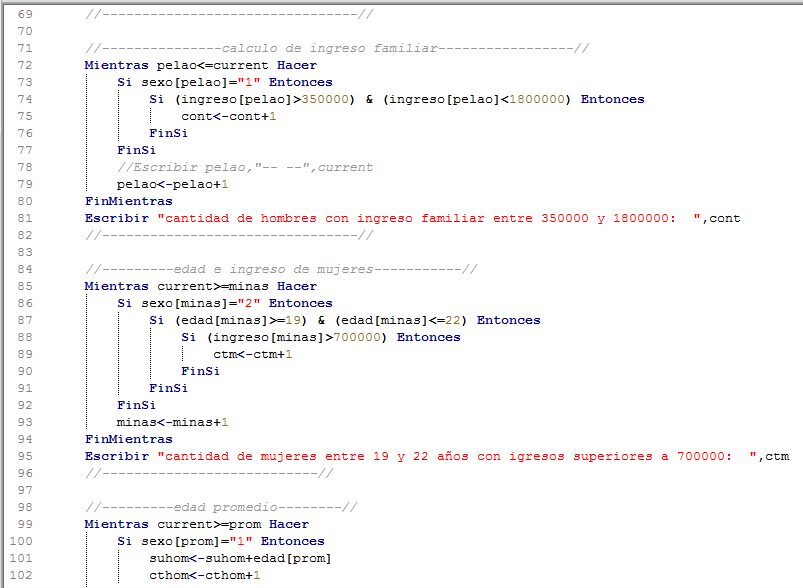Click '(ingreso[minas]>700000)' condition
The height and width of the screenshot is (588, 803).
(x=297, y=337)
